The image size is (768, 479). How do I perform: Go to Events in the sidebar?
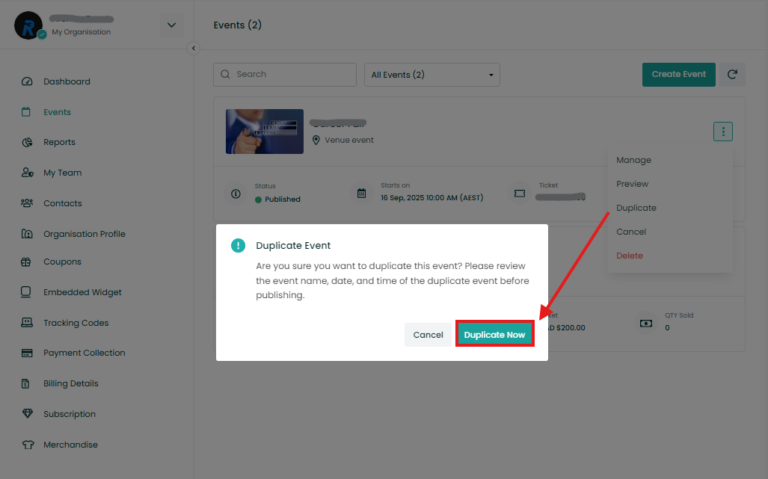pyautogui.click(x=57, y=112)
